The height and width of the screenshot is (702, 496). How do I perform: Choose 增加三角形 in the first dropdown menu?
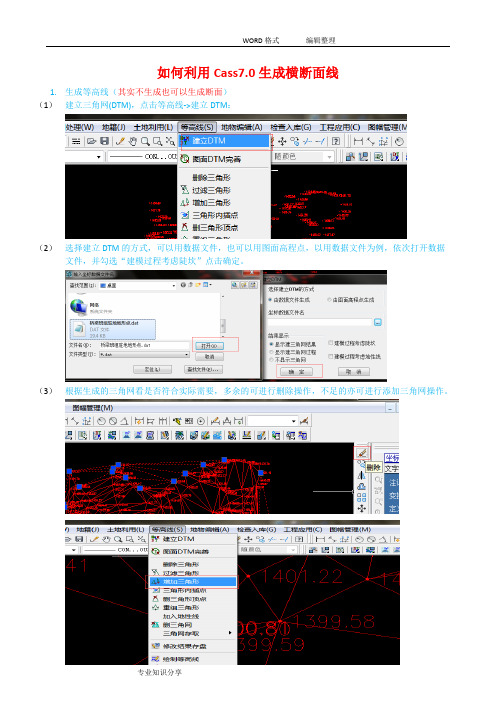click(x=225, y=203)
